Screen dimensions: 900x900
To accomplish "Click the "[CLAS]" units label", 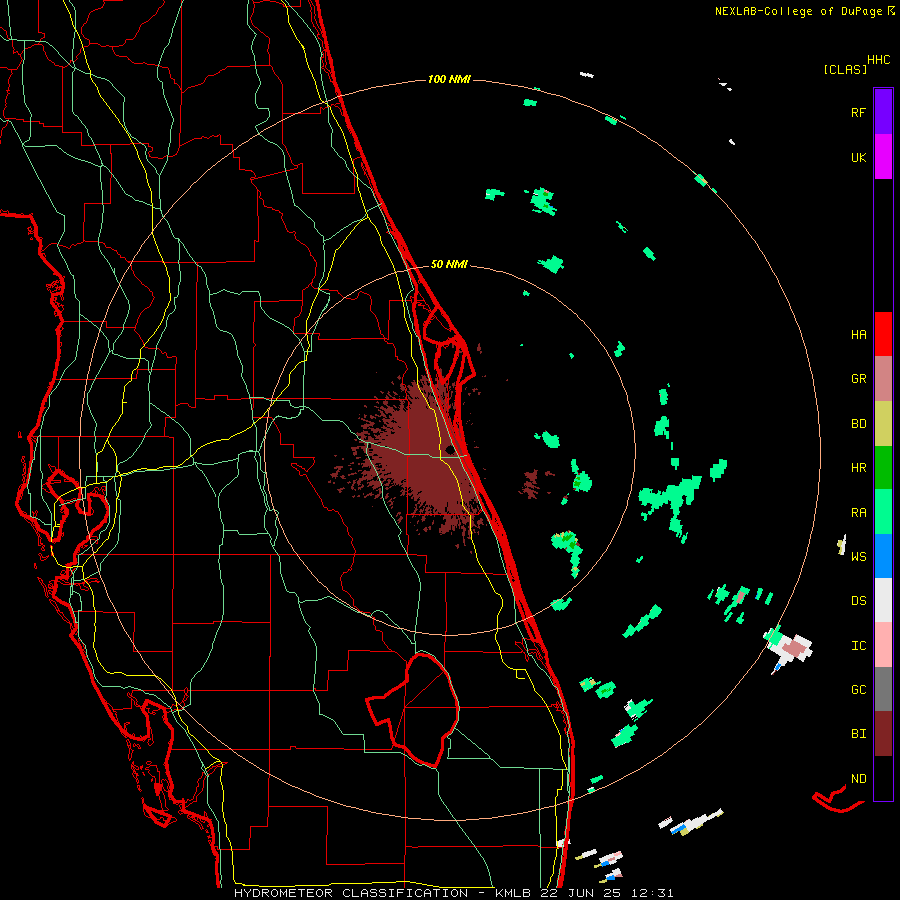I will [x=845, y=69].
